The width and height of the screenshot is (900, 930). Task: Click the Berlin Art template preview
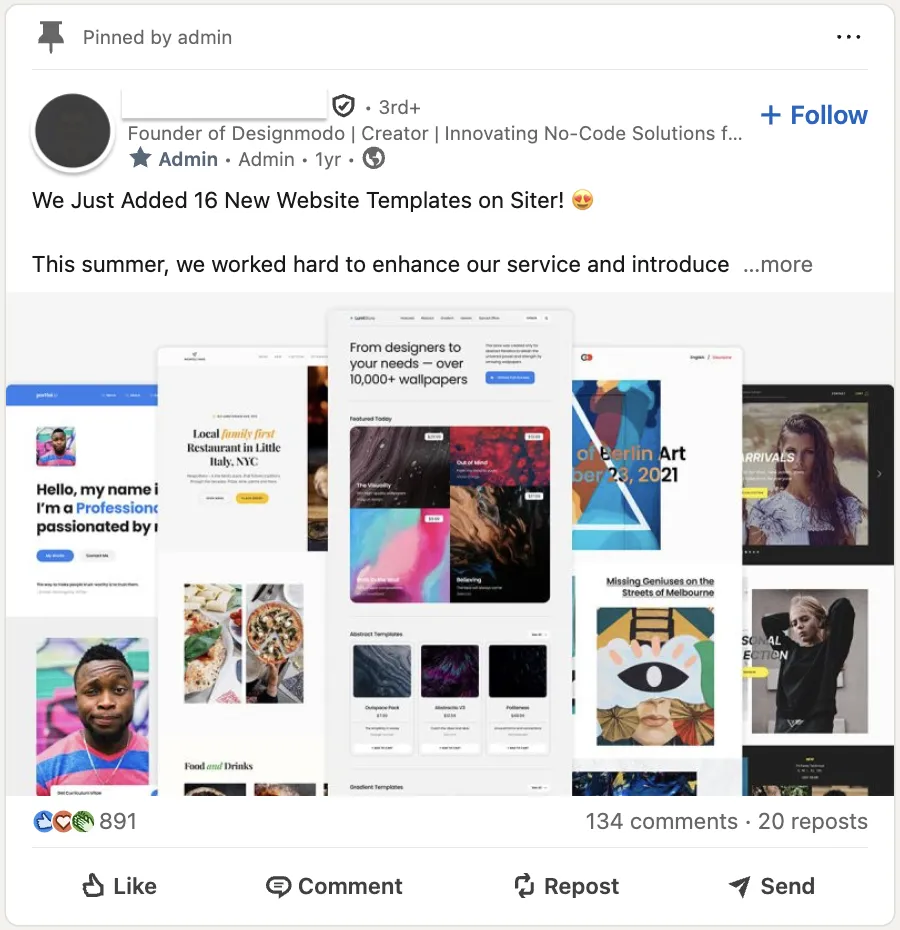pyautogui.click(x=657, y=571)
